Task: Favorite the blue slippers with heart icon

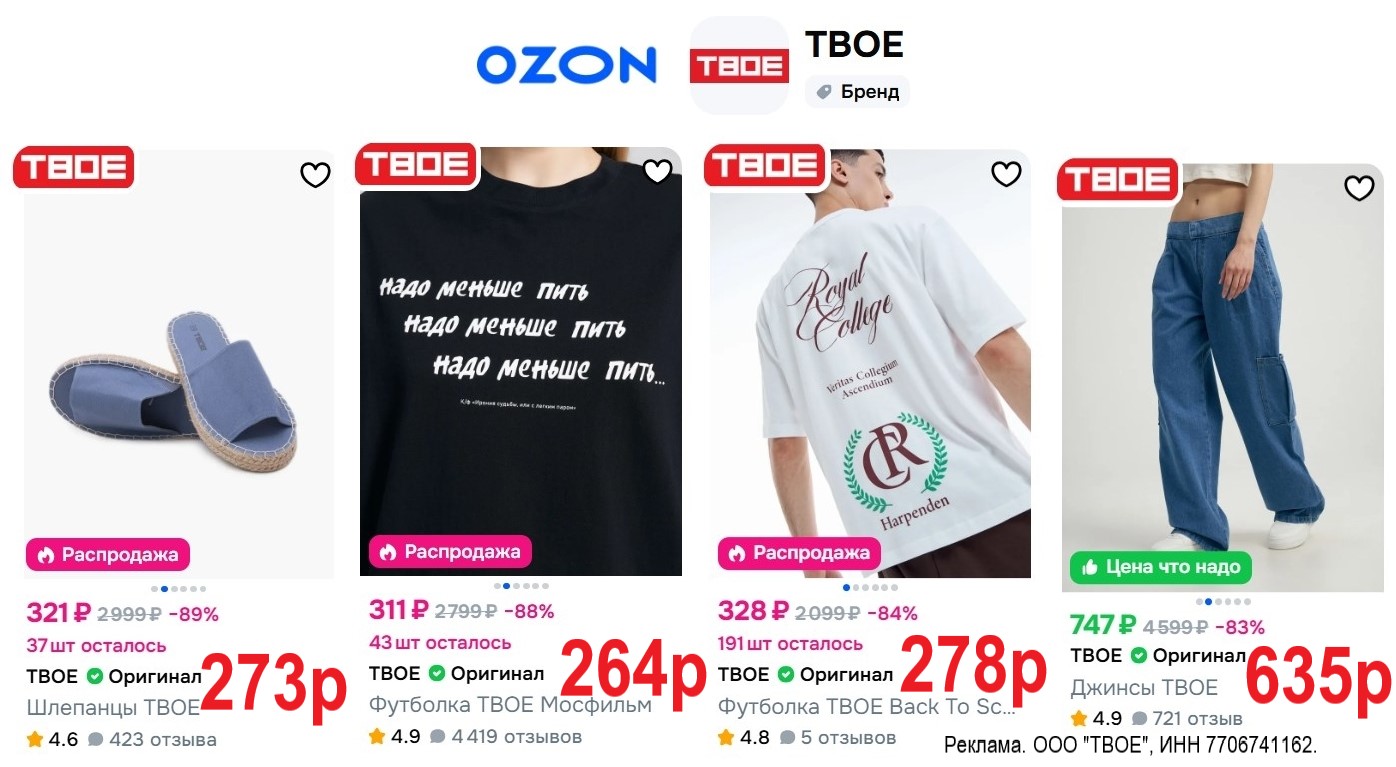Action: pos(315,175)
